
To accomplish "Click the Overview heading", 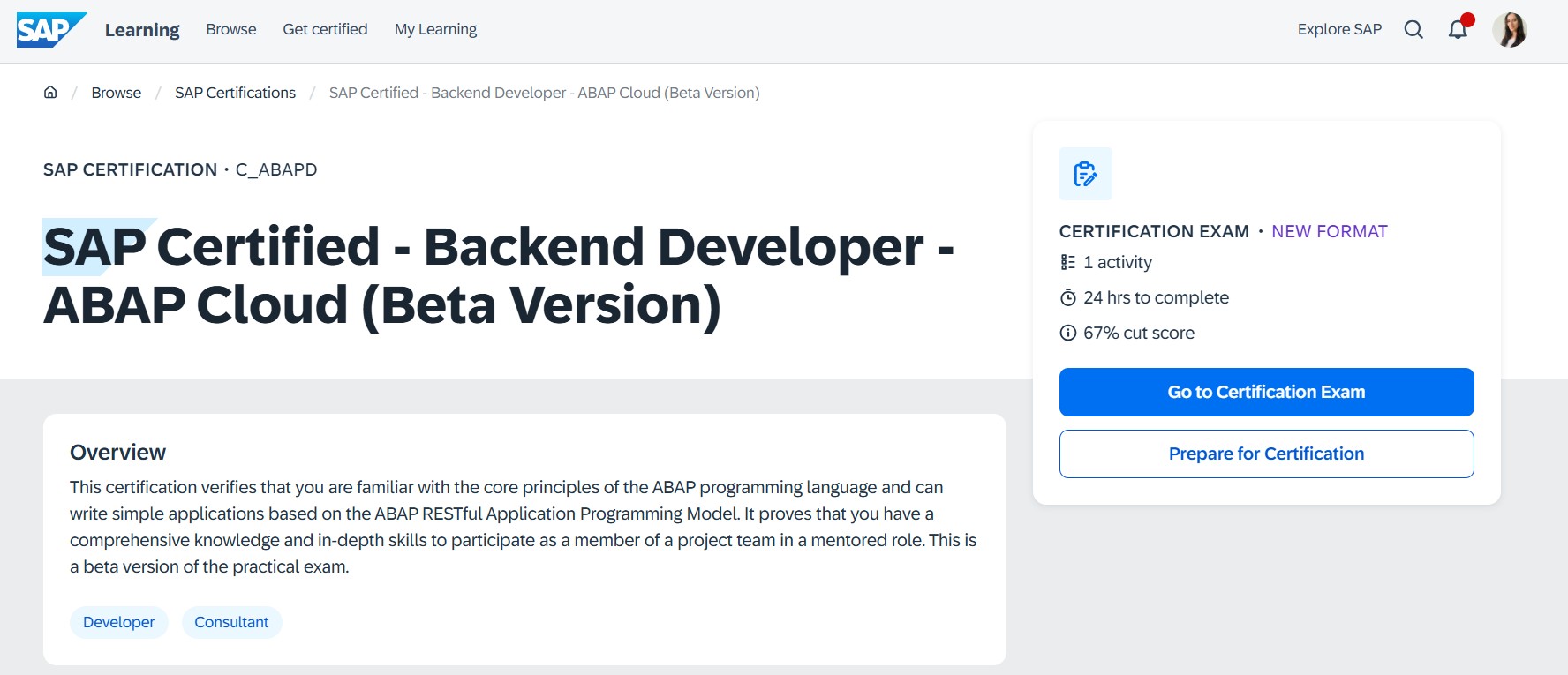I will [118, 452].
